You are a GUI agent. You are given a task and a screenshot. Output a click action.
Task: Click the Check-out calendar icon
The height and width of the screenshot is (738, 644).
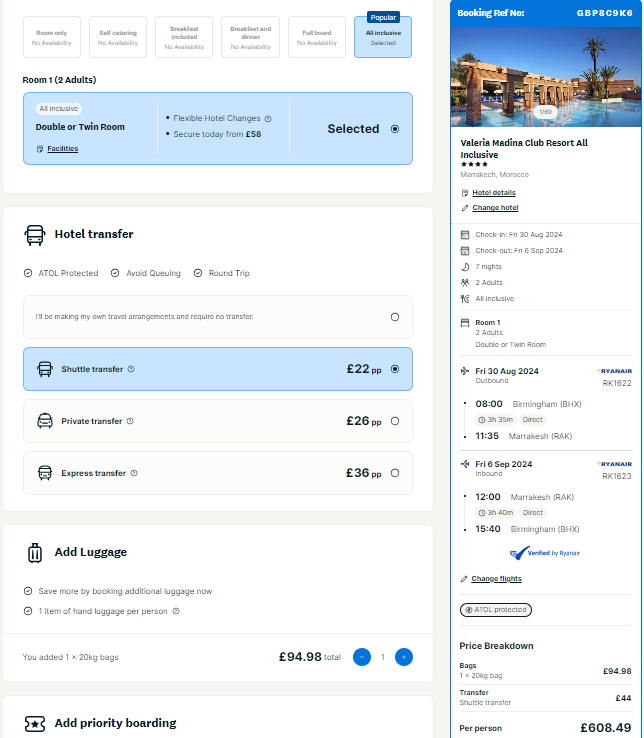pos(465,251)
